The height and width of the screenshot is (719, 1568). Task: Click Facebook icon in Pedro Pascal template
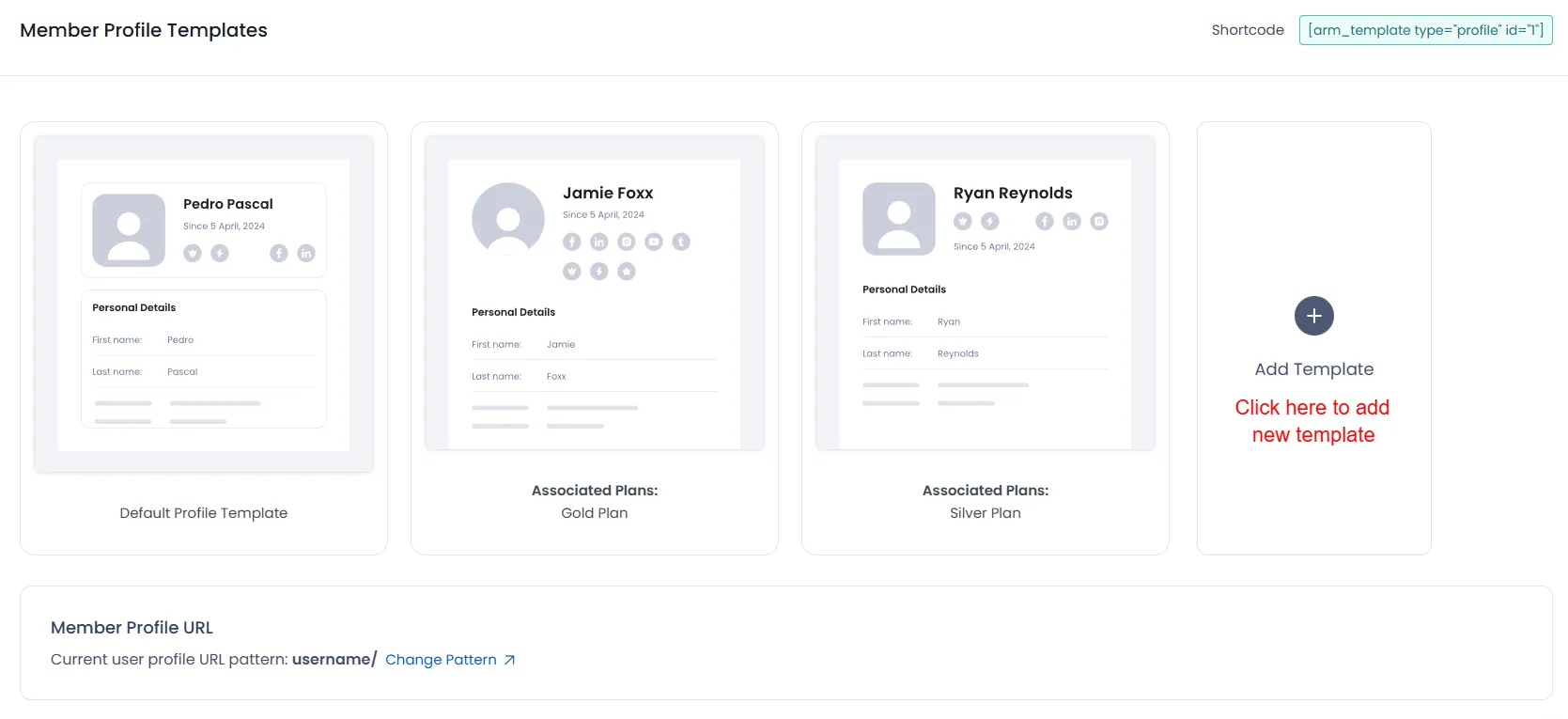[x=279, y=253]
